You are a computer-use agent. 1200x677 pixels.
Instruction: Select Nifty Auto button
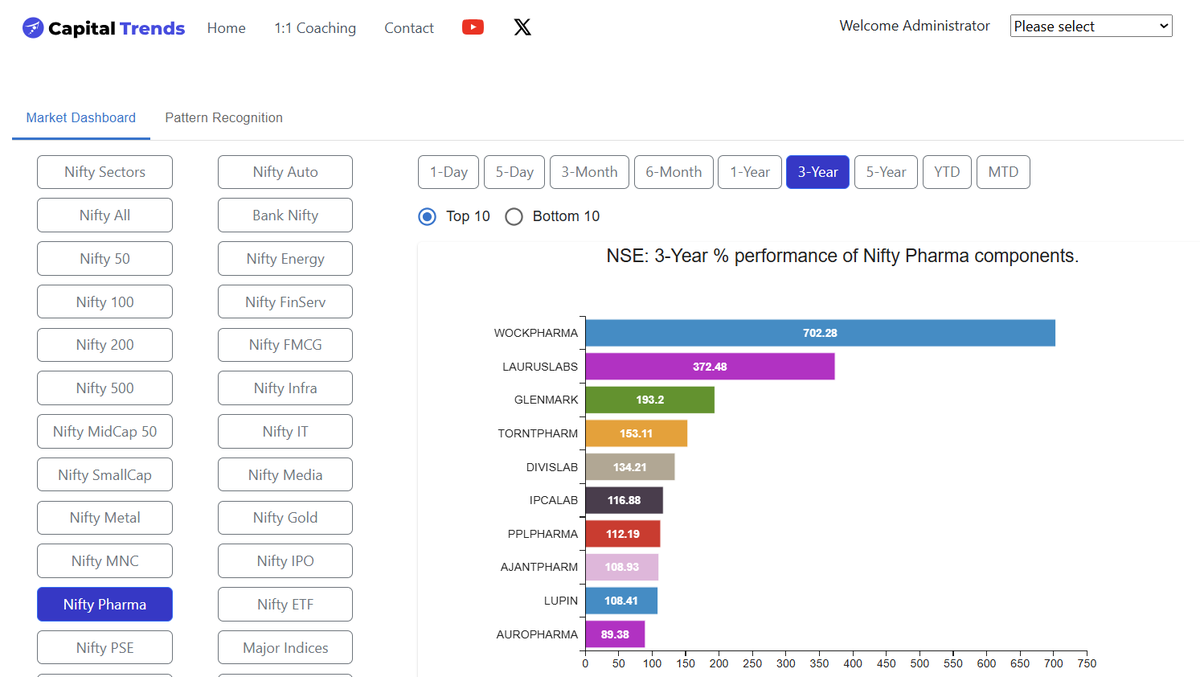click(285, 172)
